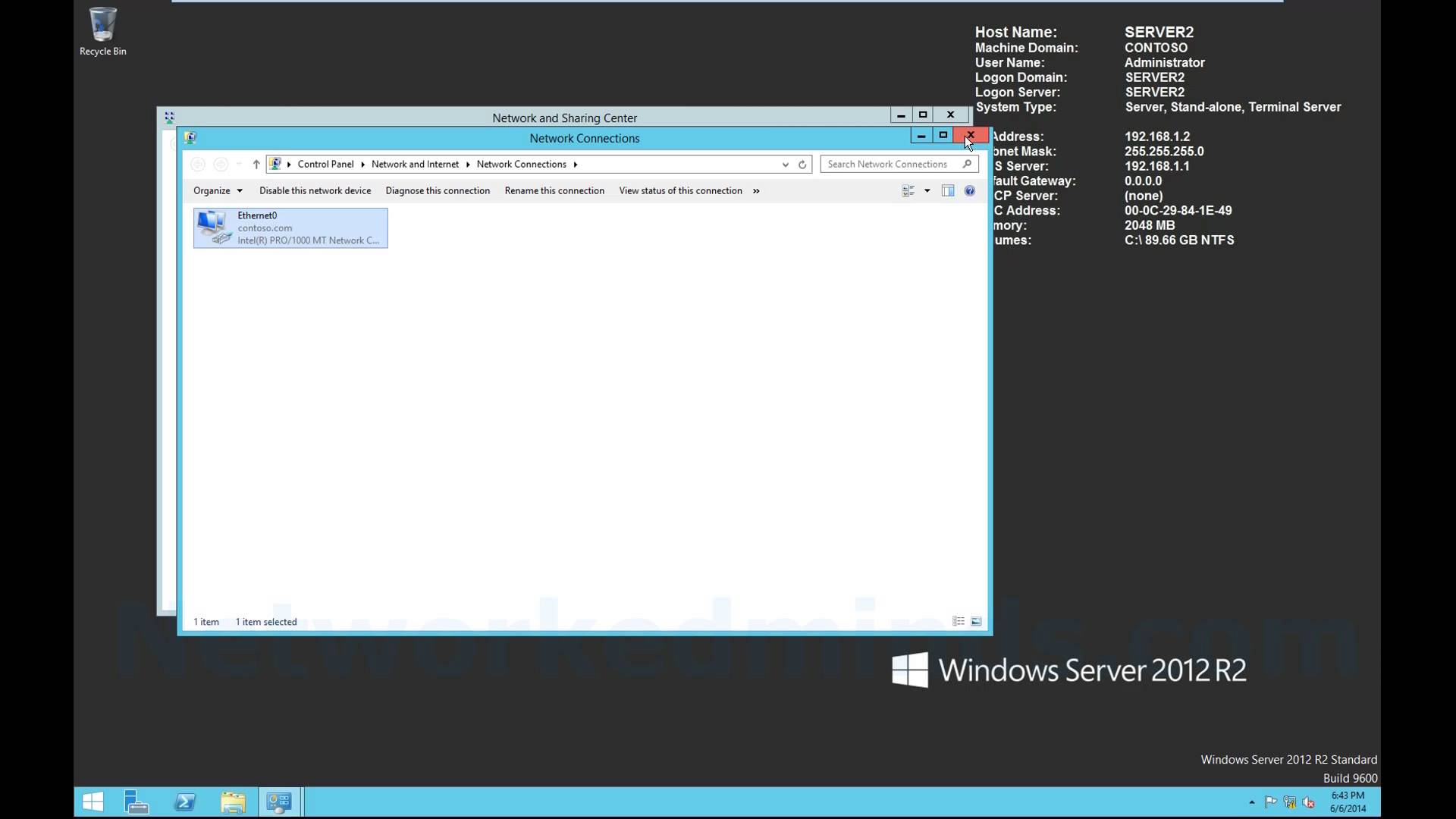Click Disable this network device
The width and height of the screenshot is (1456, 819).
coord(315,190)
